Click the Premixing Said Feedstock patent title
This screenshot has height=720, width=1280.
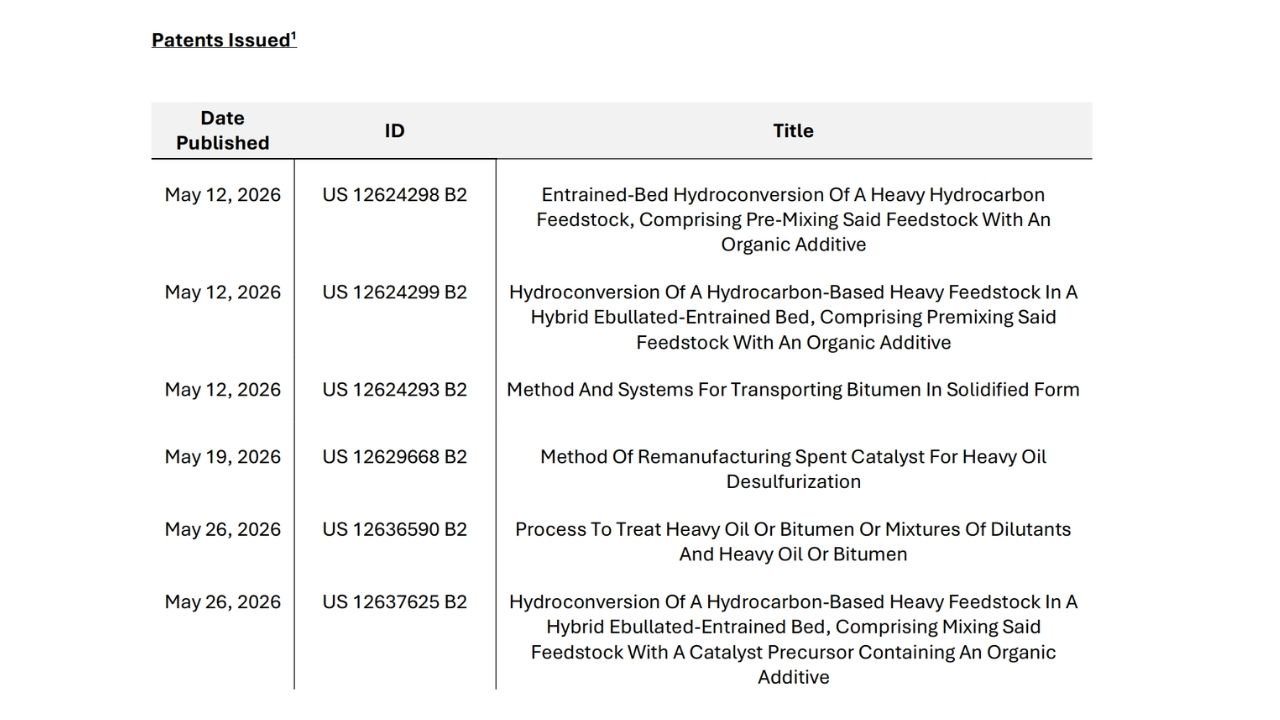[793, 317]
